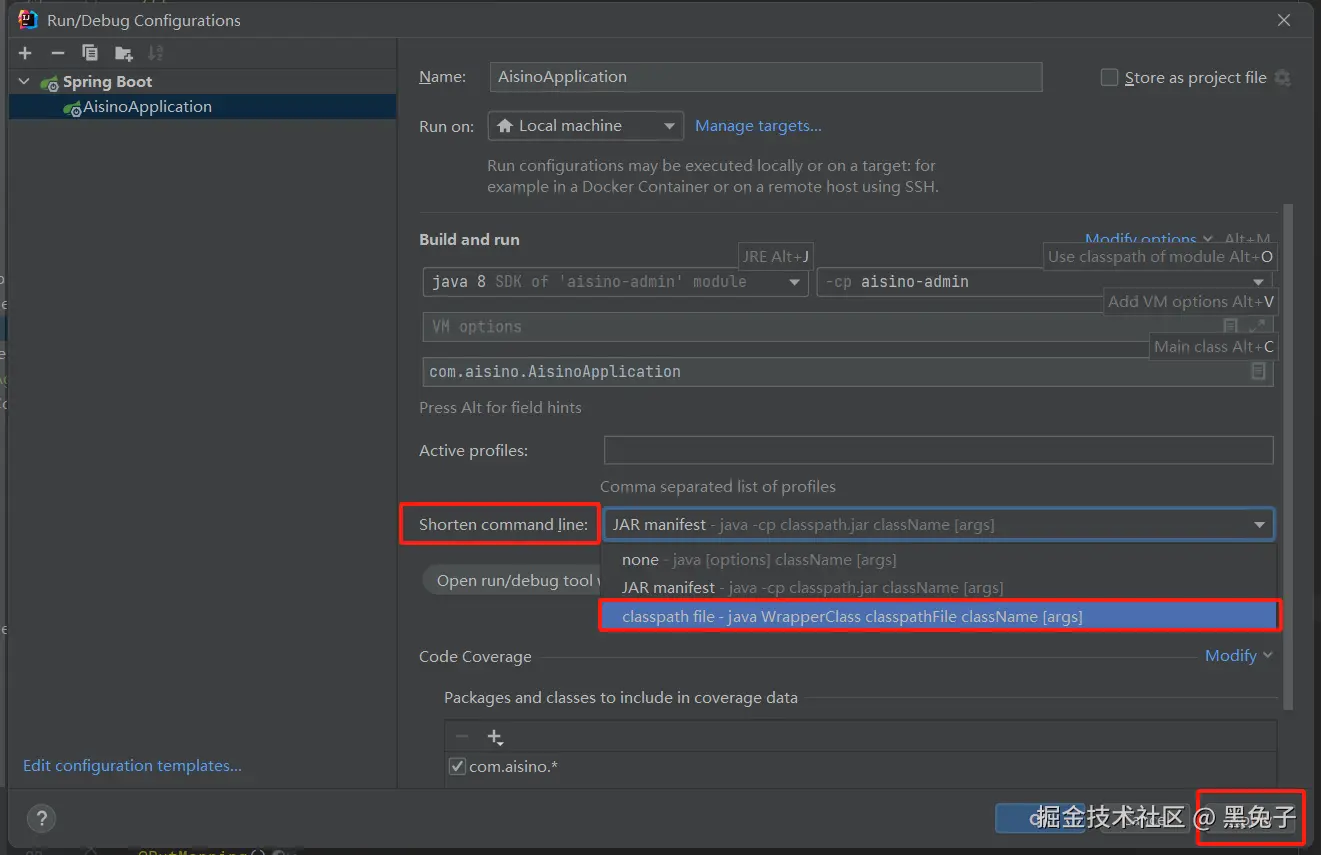This screenshot has height=855, width=1321.
Task: Uncheck the com.aisino.* coverage pattern
Action: tap(457, 767)
